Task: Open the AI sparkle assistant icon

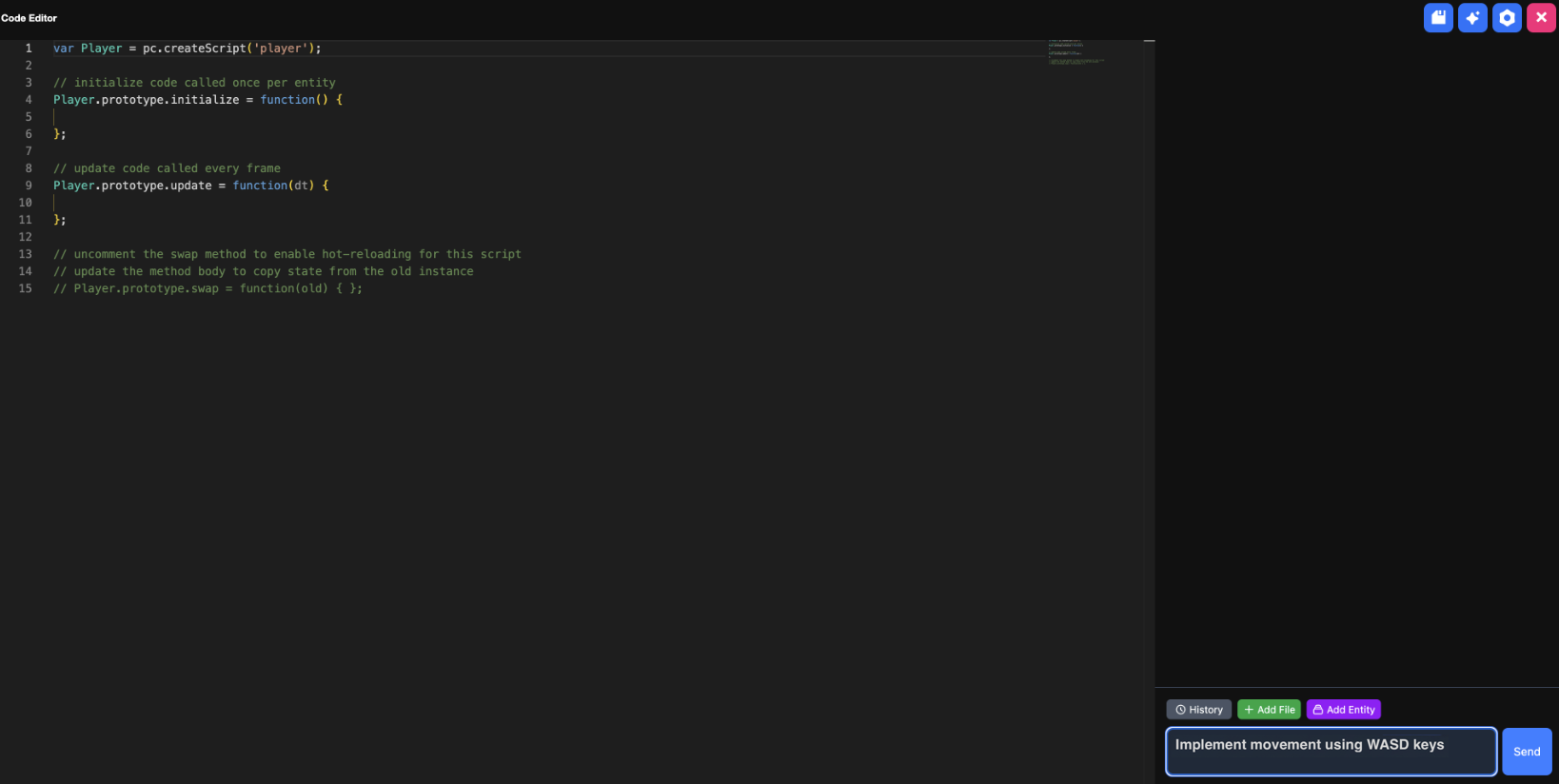Action: coord(1472,18)
